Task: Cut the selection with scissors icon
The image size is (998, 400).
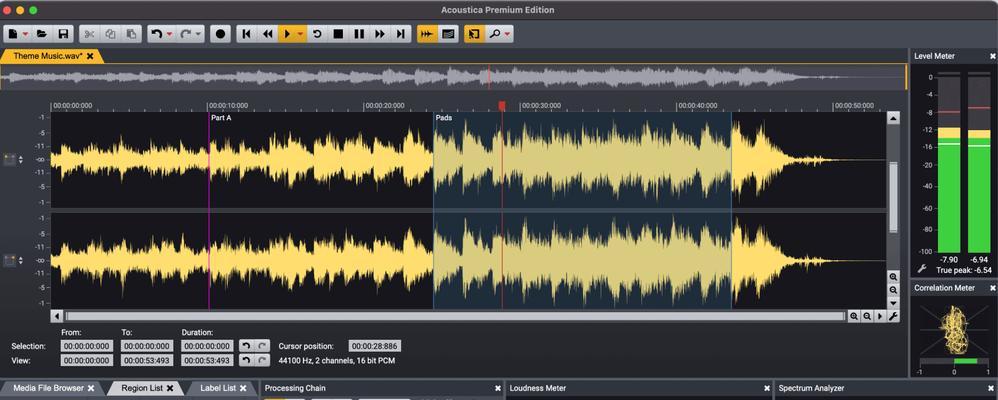Action: [x=90, y=34]
